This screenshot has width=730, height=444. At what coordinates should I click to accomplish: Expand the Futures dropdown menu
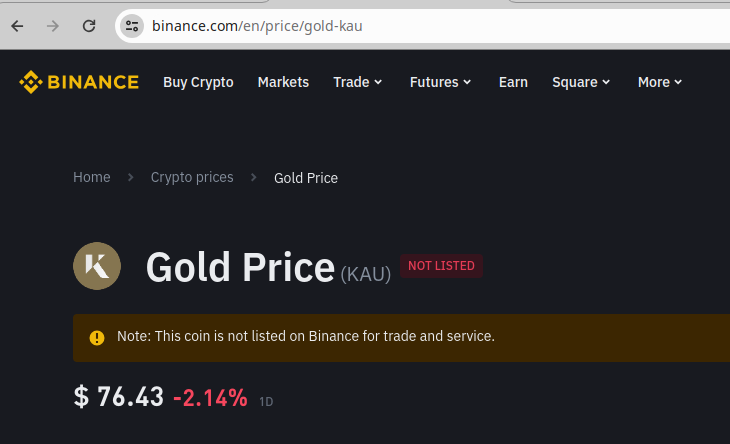[440, 82]
